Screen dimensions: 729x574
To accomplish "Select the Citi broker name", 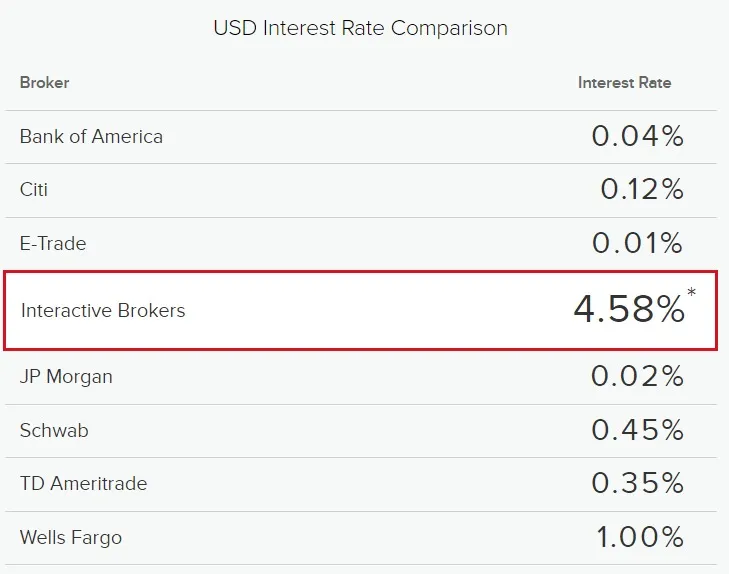I will [34, 190].
